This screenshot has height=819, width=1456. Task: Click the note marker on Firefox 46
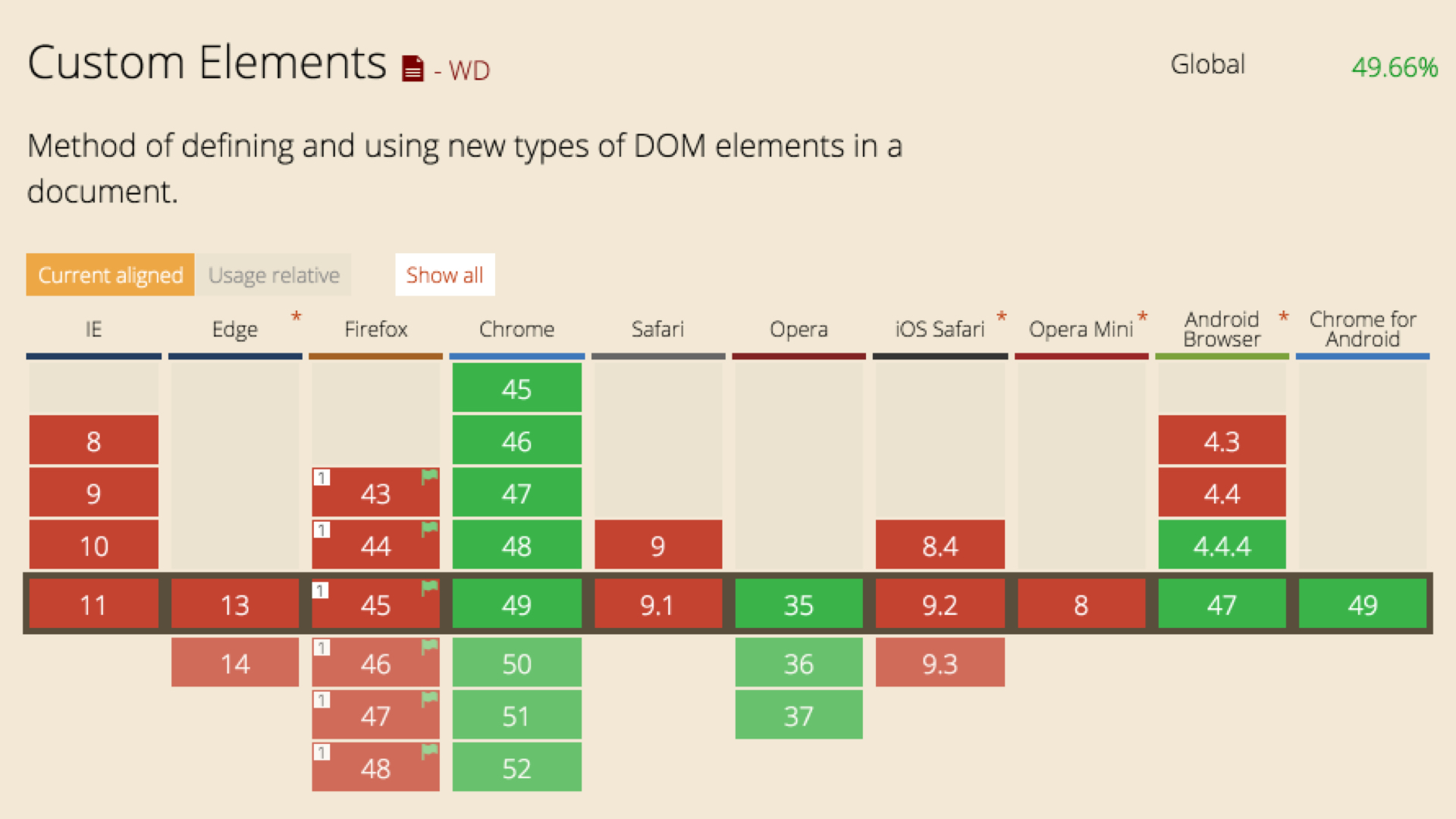coord(322,648)
